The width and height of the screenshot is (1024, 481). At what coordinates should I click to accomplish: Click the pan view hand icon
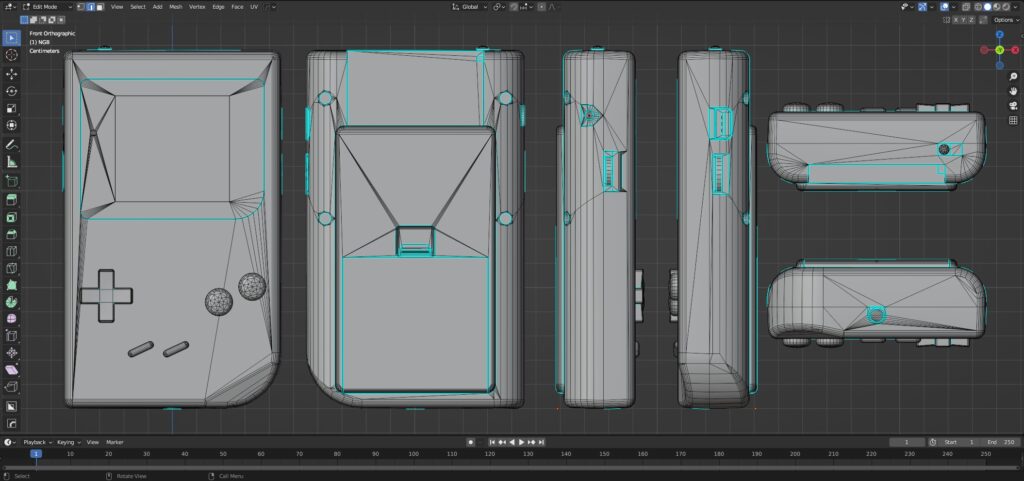(x=1012, y=90)
